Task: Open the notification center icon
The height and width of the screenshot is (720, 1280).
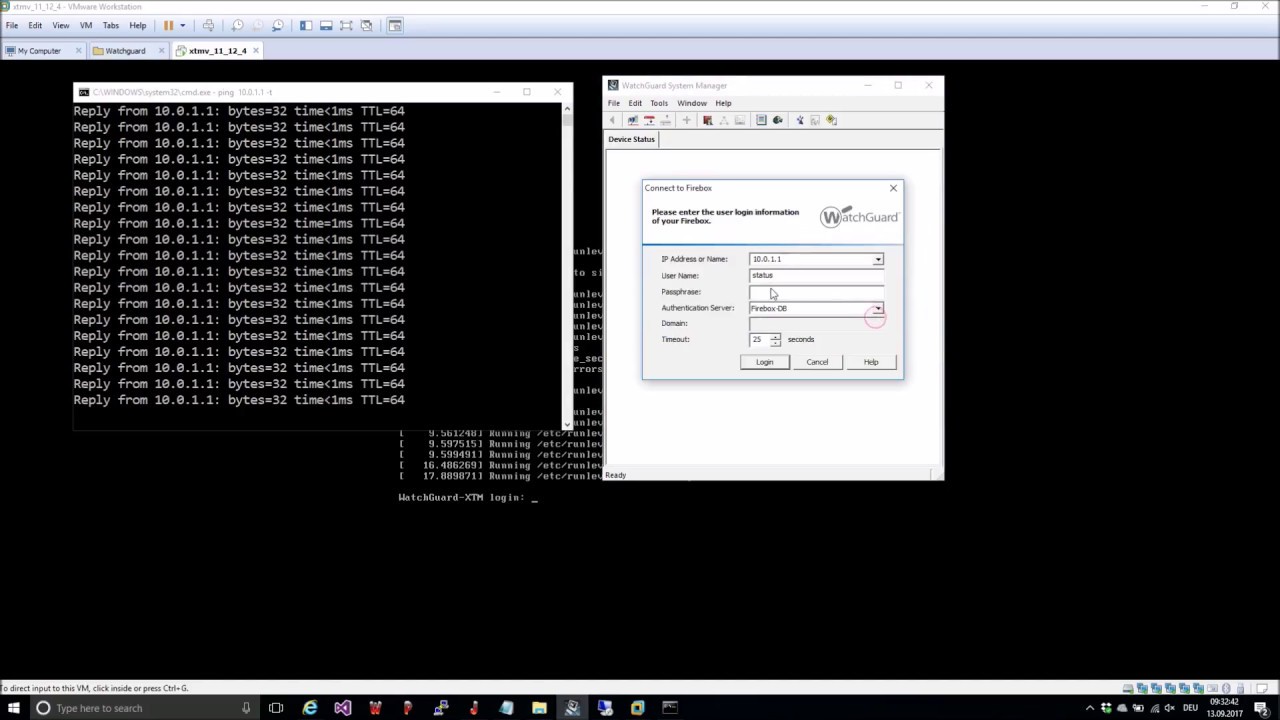Action: pyautogui.click(x=1260, y=708)
